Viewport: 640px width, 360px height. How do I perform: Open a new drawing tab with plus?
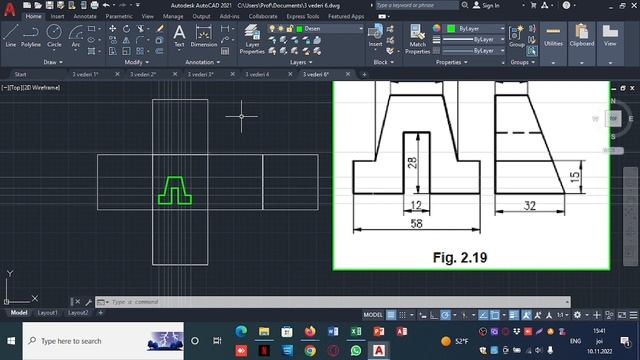tap(364, 74)
